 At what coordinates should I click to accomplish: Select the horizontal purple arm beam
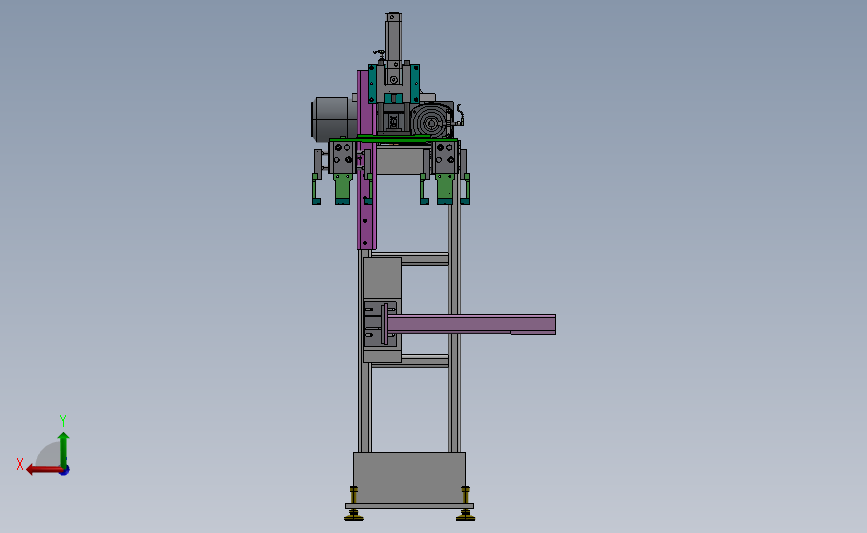471,325
